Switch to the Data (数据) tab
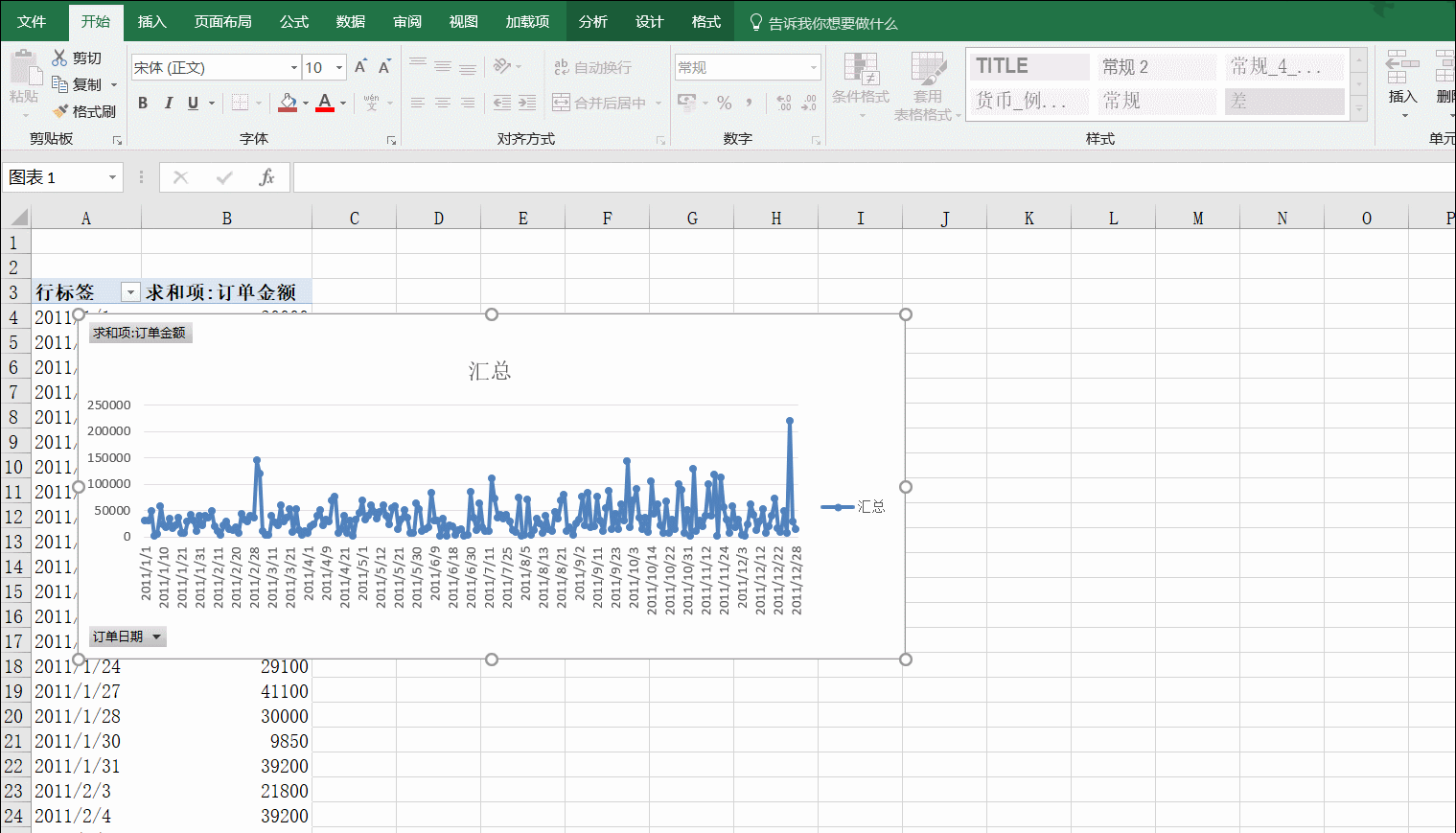 (x=351, y=21)
